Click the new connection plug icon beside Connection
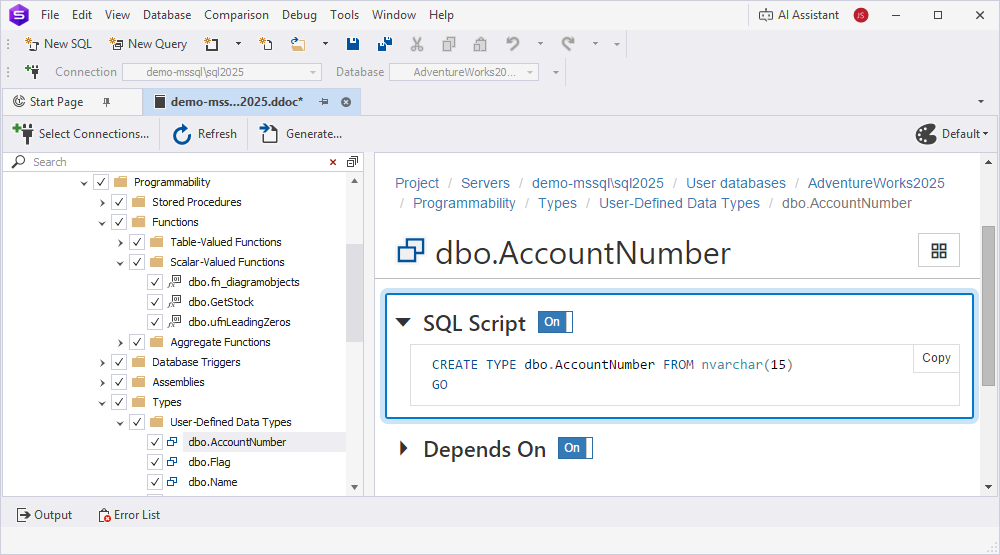 click(x=32, y=71)
